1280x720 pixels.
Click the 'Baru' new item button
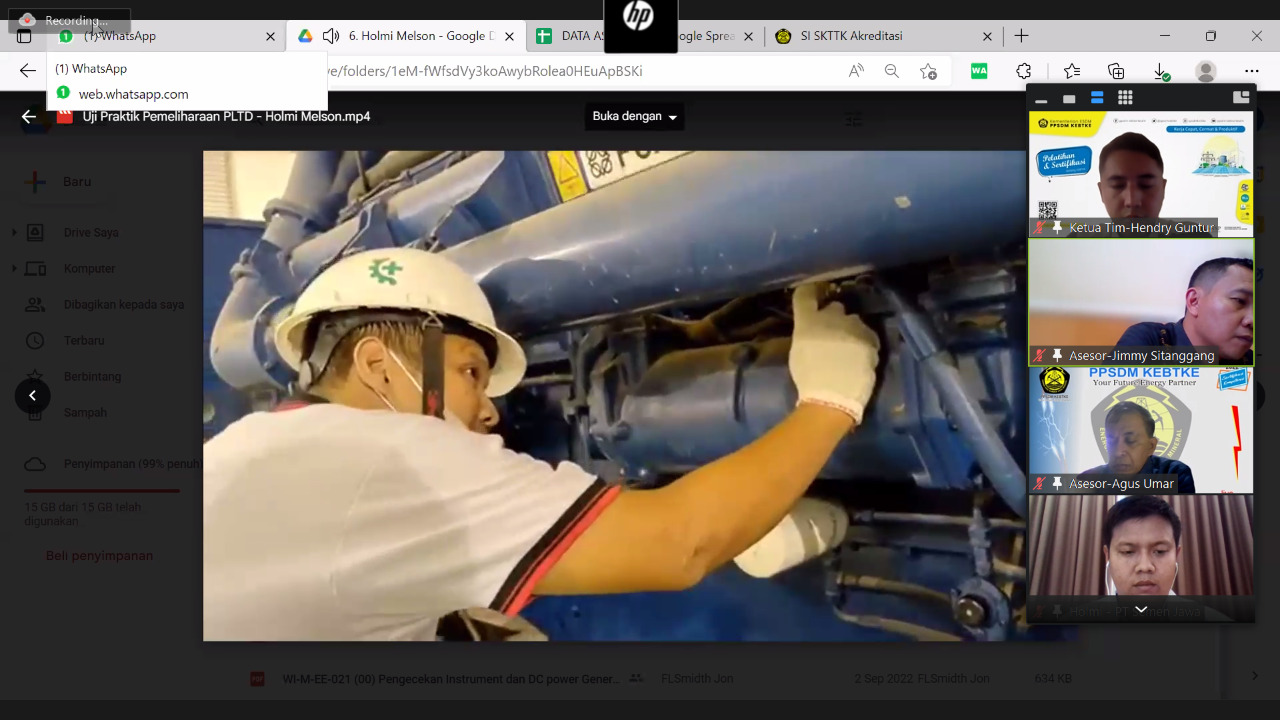[x=60, y=182]
